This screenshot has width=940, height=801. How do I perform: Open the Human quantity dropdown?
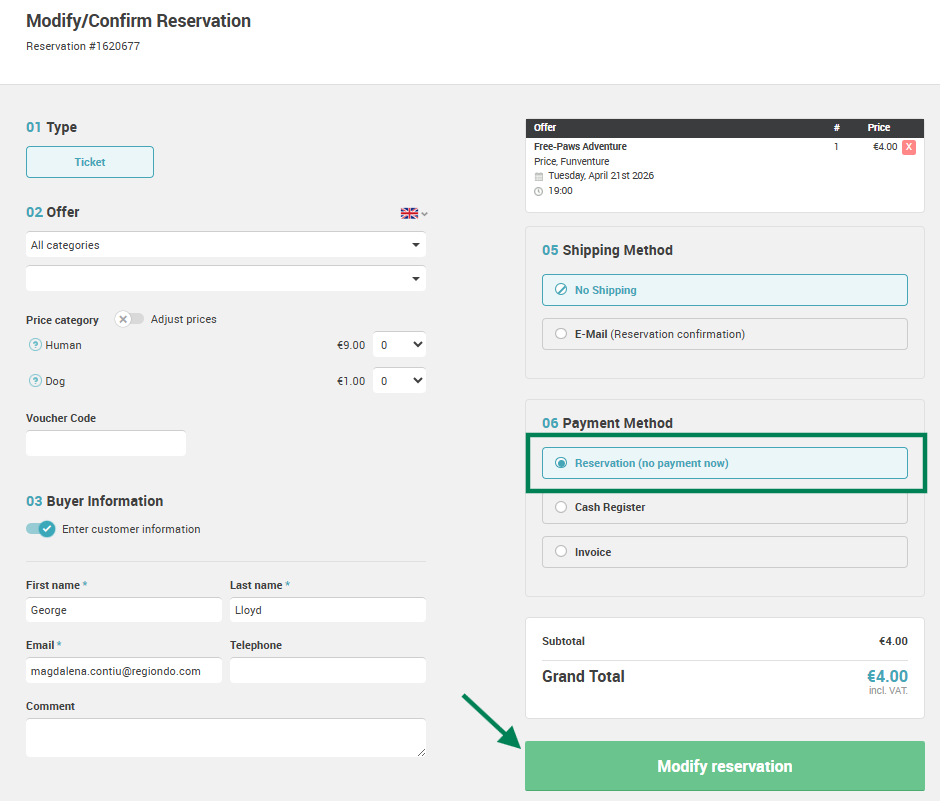(399, 345)
